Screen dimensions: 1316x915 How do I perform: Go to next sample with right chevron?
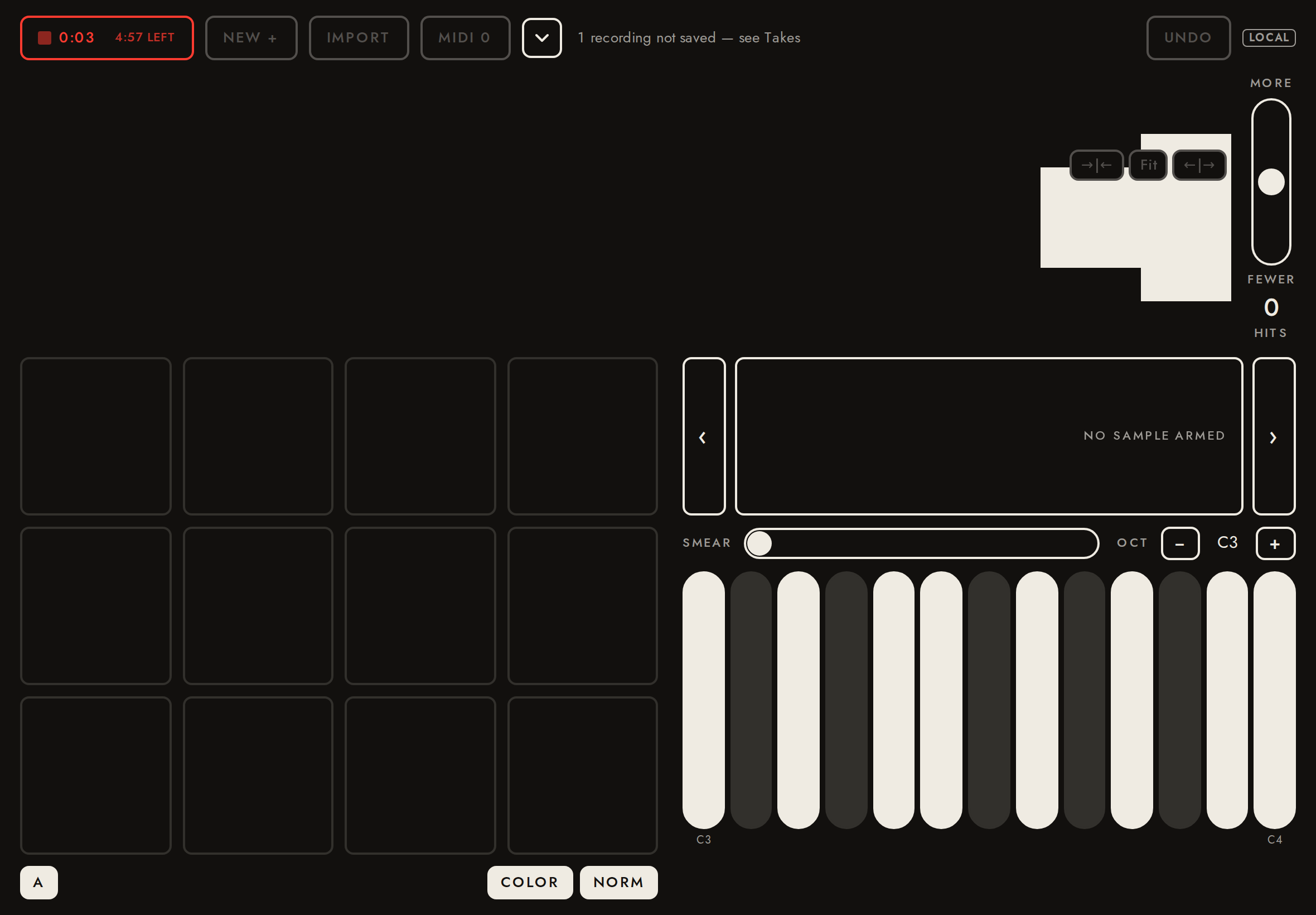1274,436
